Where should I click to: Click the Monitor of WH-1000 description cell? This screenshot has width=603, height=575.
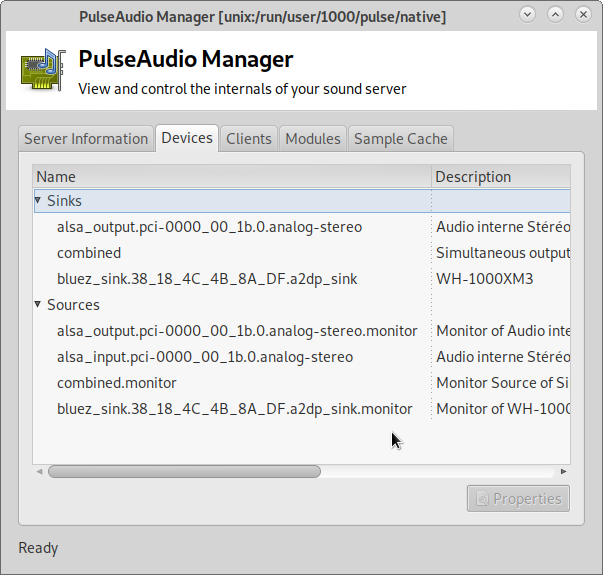[x=503, y=409]
